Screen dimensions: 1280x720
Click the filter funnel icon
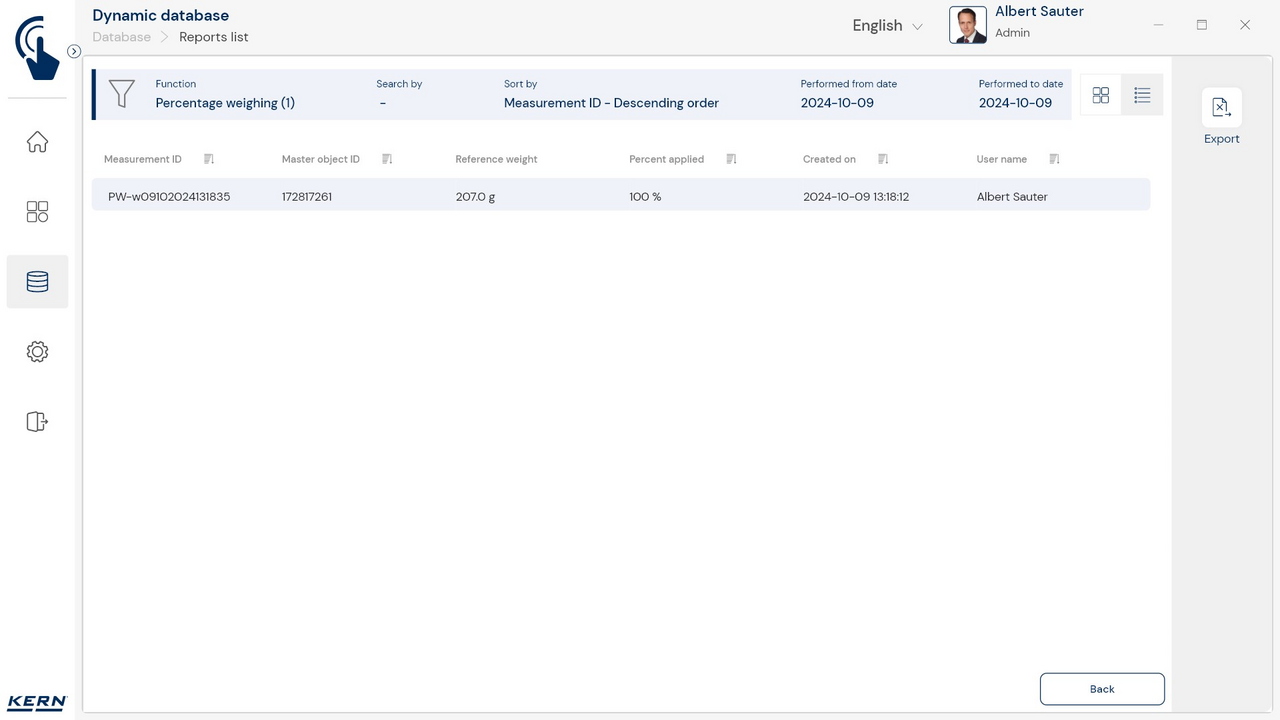(x=122, y=94)
